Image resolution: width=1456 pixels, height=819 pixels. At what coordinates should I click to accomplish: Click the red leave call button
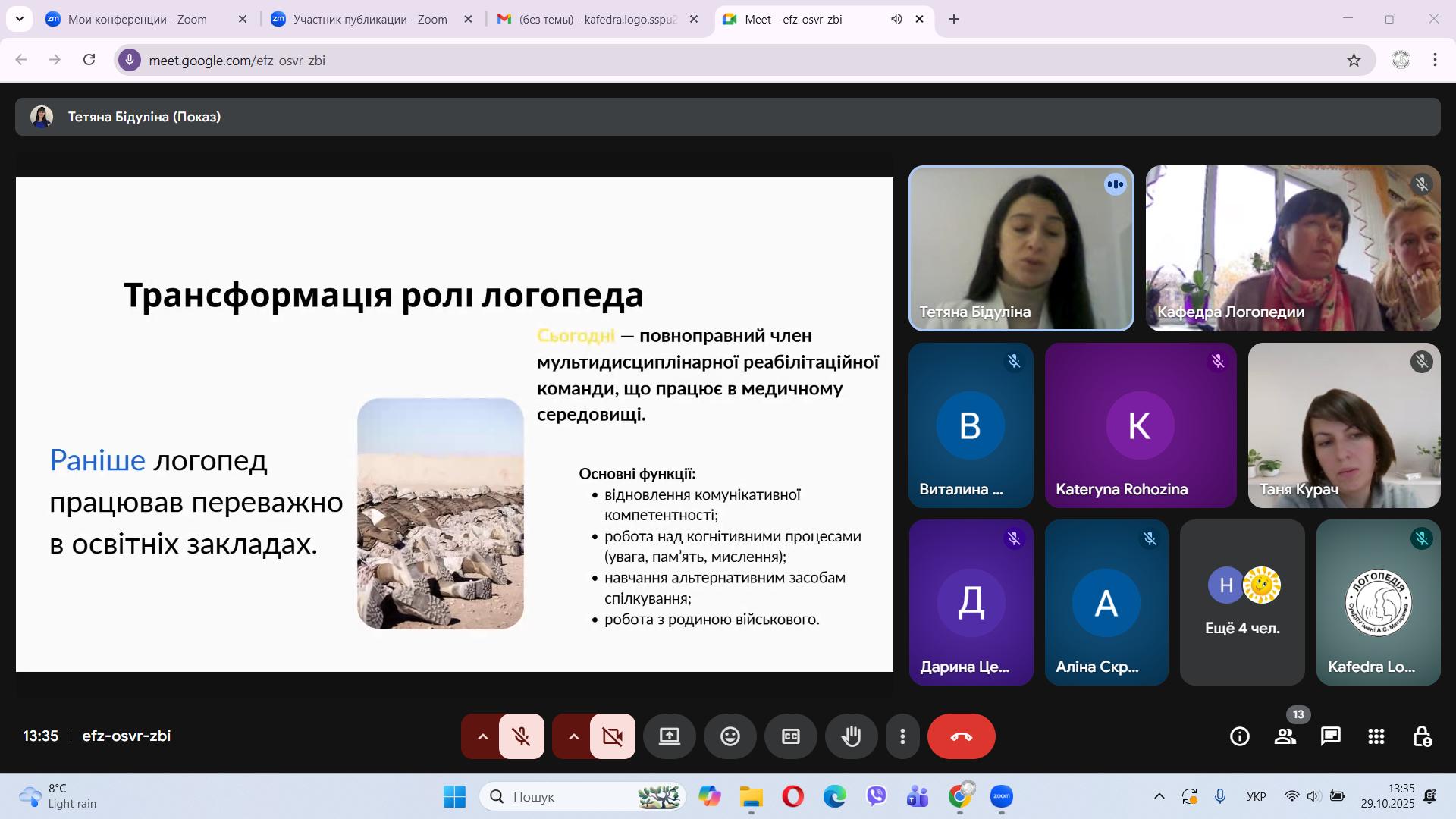coord(961,736)
